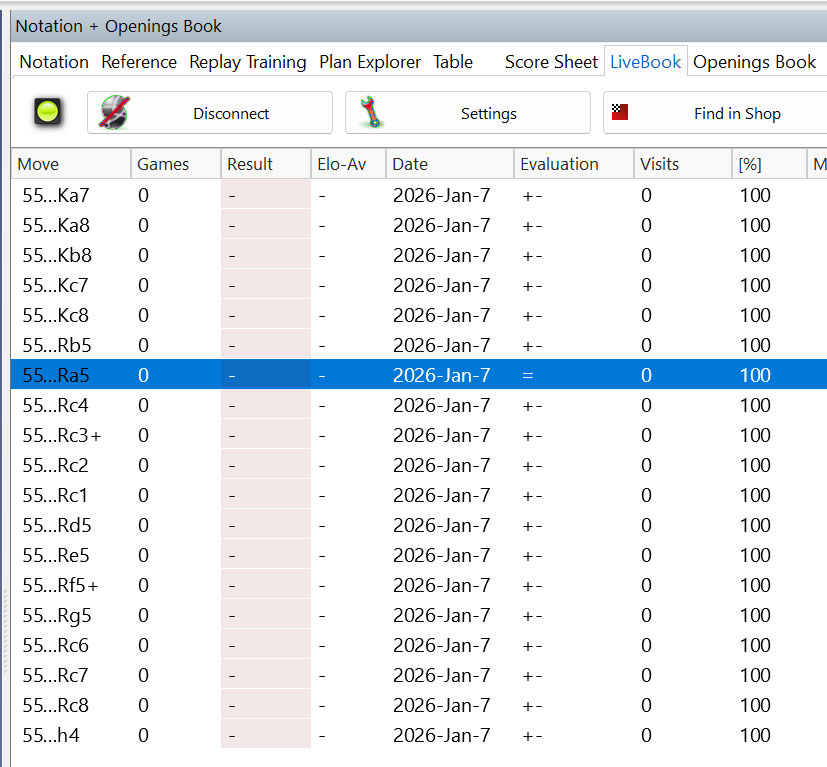
Task: Click the Find in Shop chessboard icon
Action: tap(620, 113)
